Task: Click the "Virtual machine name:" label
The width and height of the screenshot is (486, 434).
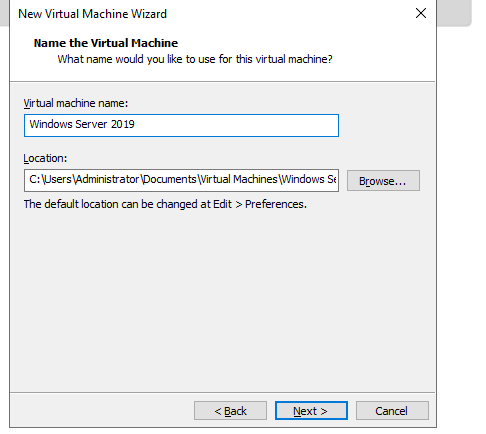Action: point(76,103)
